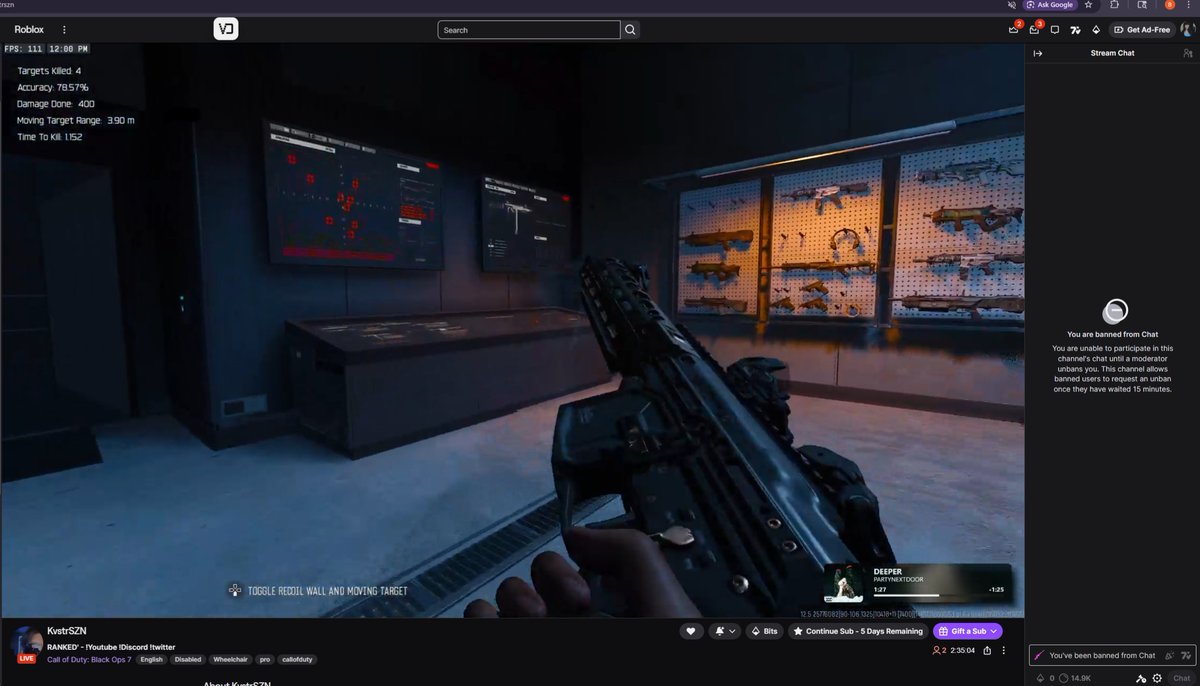Viewport: 1200px width, 686px height.
Task: Click the share stream icon
Action: (988, 651)
